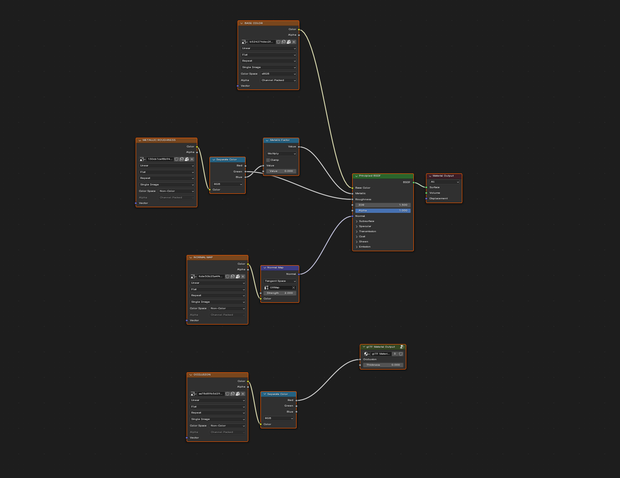Click Red output socket of lower Separate Color
The height and width of the screenshot is (478, 620).
click(297, 400)
